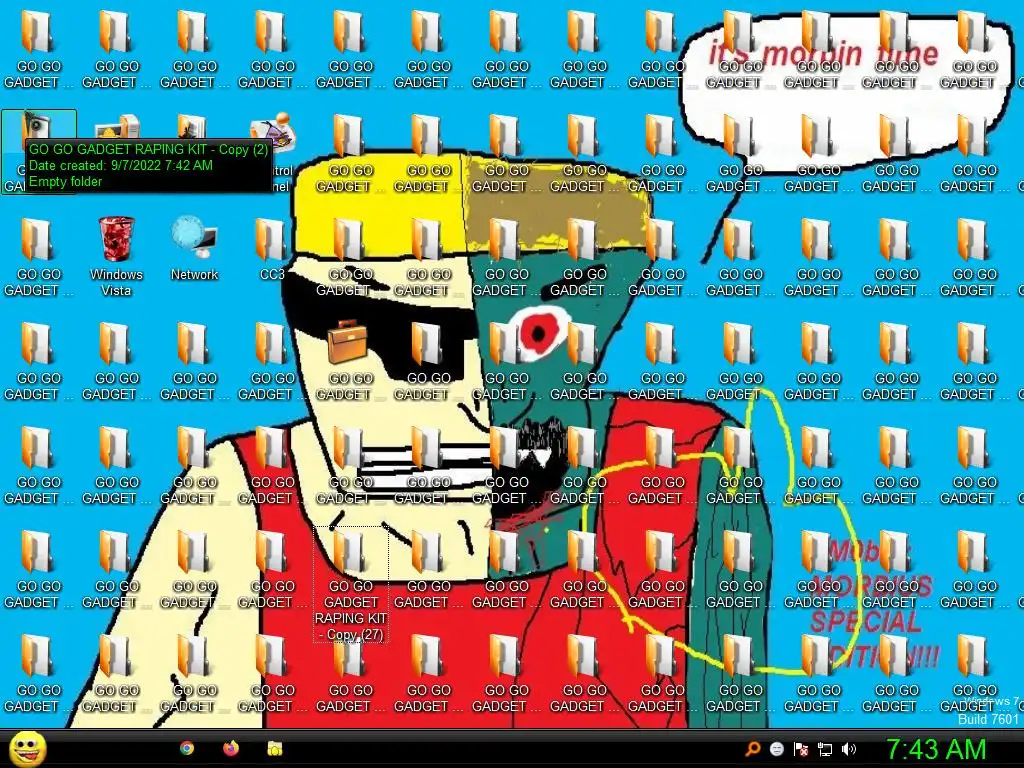Click the 7:43 AM taskbar clock

click(936, 749)
